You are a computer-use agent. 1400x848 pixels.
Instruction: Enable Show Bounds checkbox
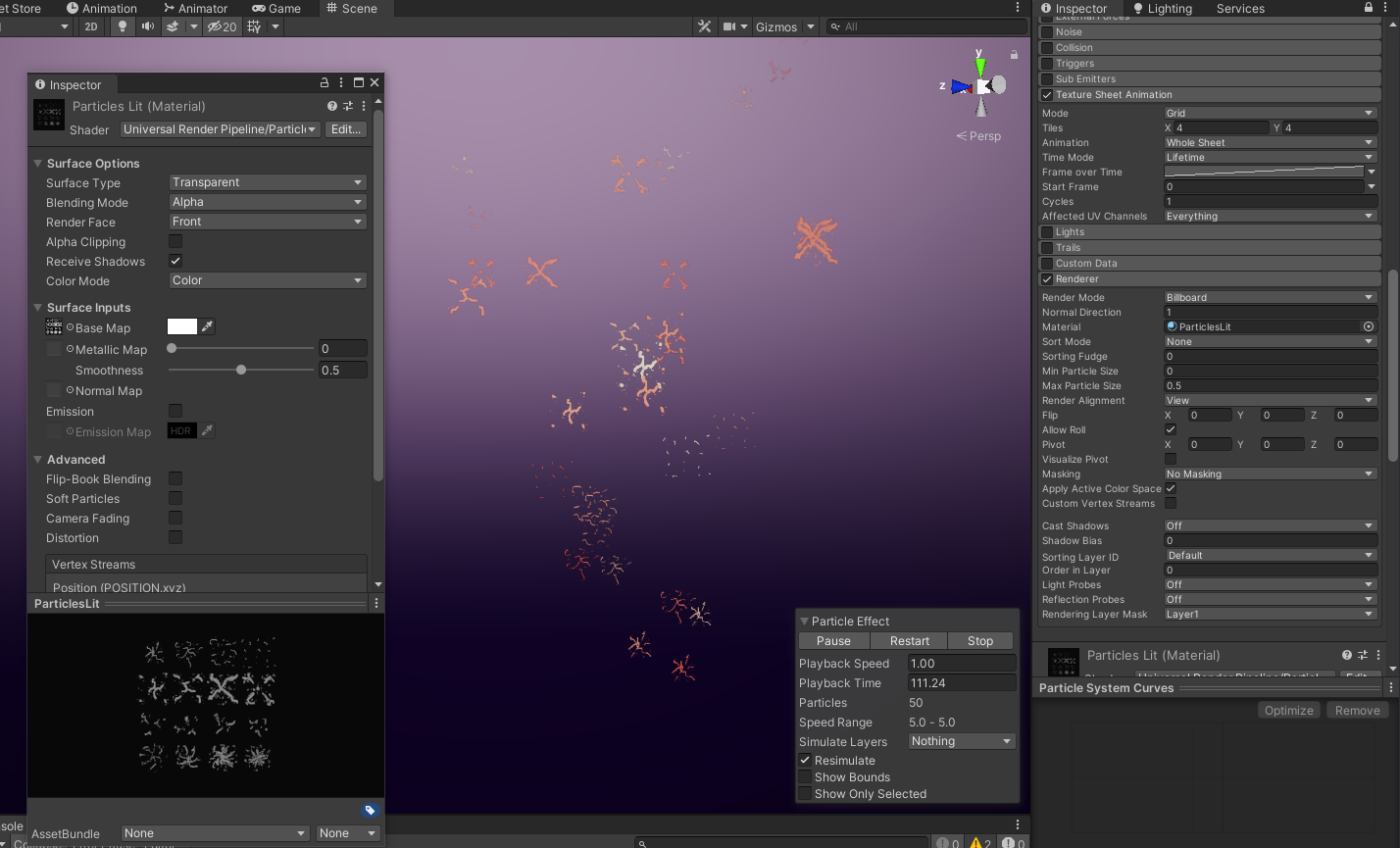(805, 776)
